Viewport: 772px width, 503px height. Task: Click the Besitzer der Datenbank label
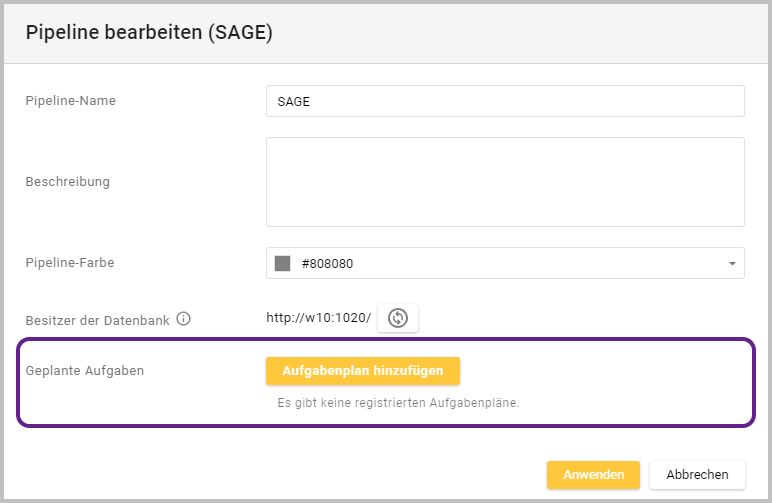97,320
